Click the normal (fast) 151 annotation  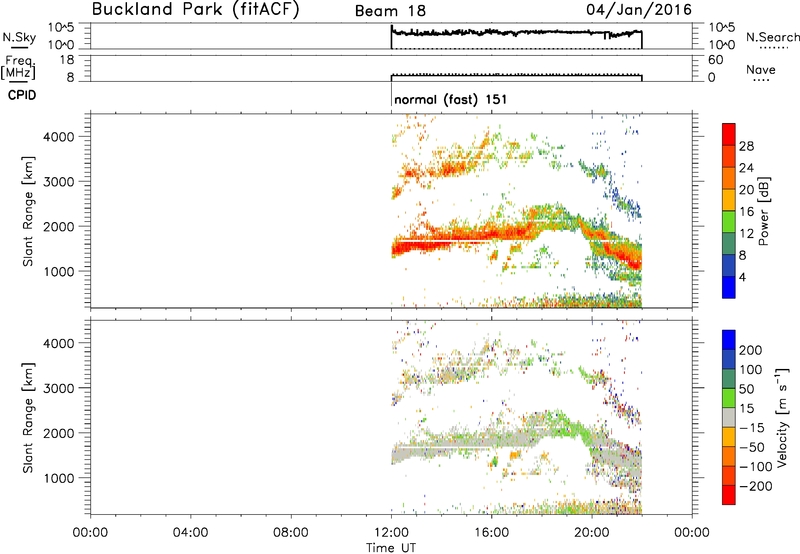click(451, 99)
